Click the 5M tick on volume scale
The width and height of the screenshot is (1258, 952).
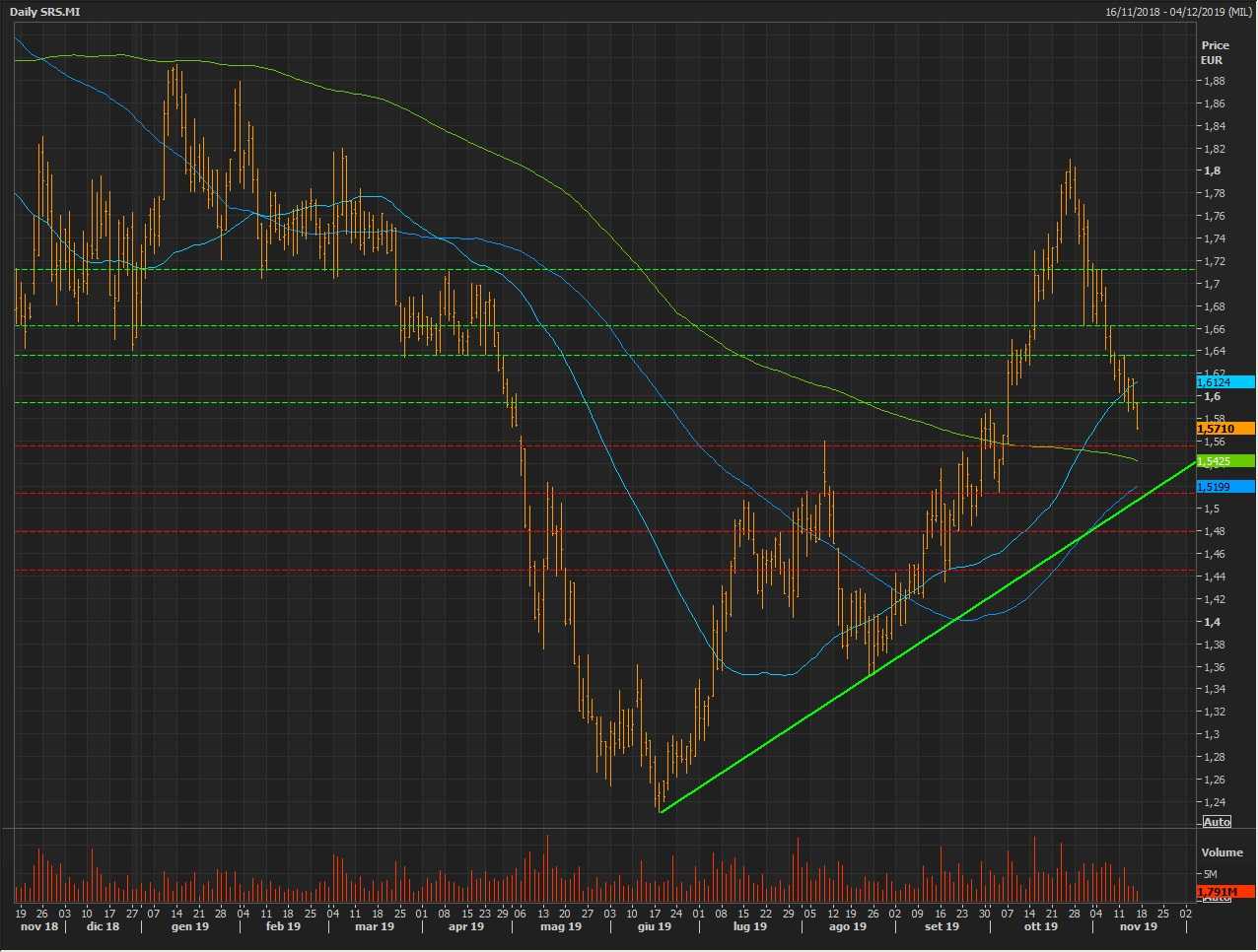pyautogui.click(x=1210, y=874)
